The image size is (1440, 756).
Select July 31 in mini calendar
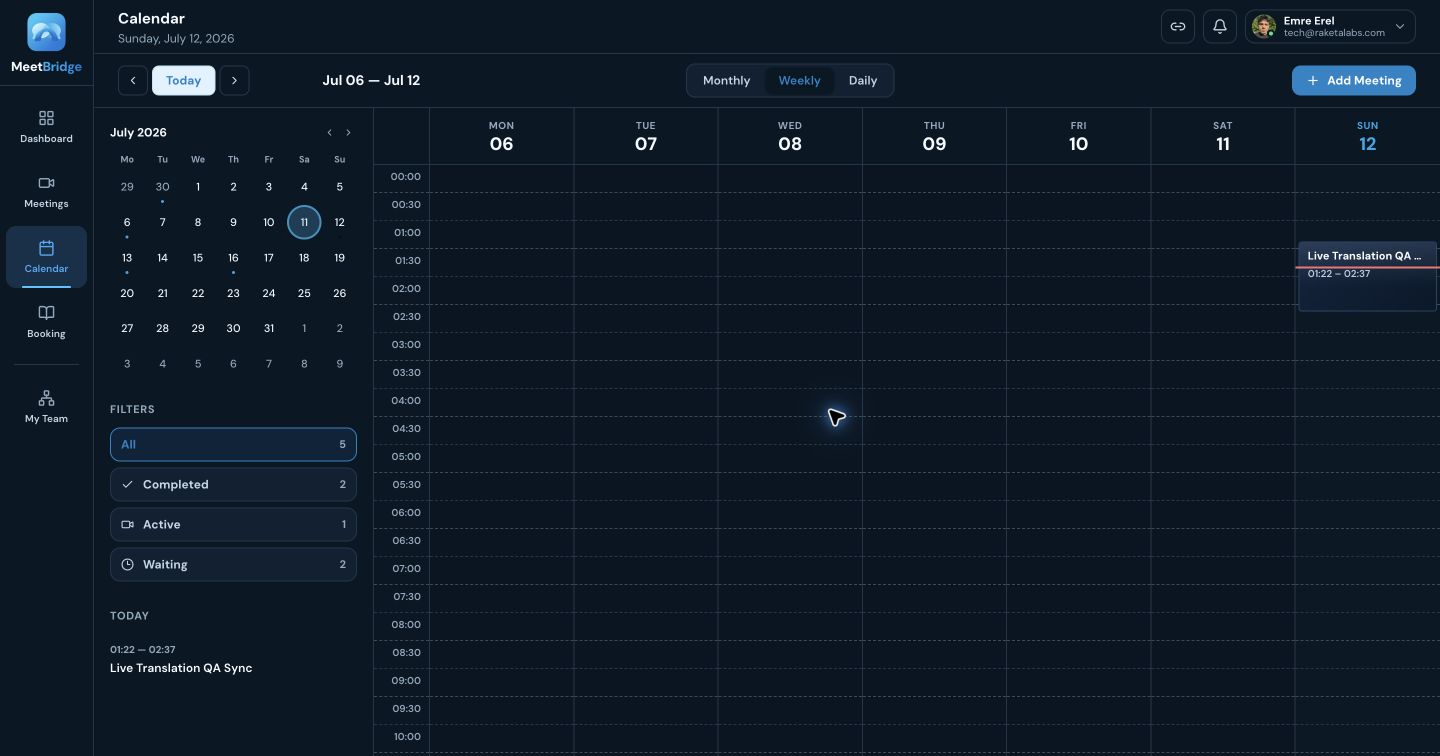(269, 328)
